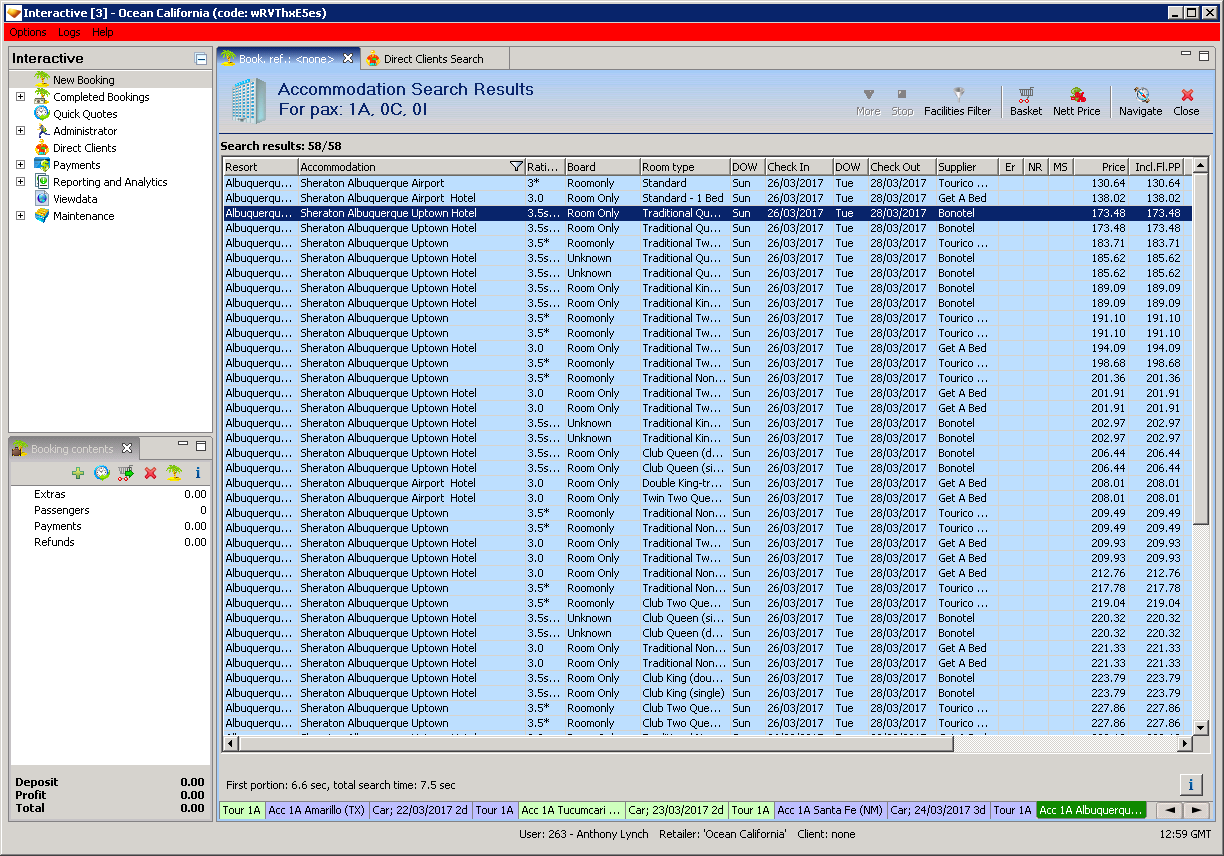
Task: Switch to Direct Clients Search tab
Action: [433, 59]
